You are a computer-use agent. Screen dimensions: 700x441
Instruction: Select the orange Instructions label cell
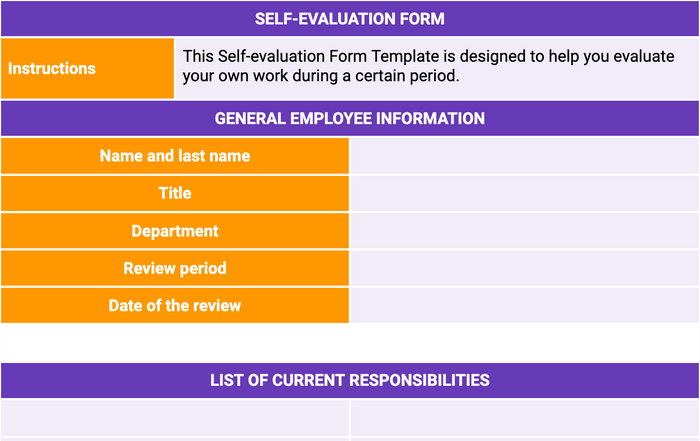88,68
